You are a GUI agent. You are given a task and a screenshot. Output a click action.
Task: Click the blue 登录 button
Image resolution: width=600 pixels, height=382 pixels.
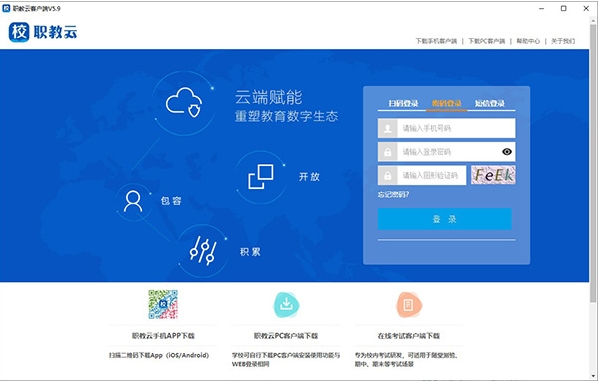(445, 219)
